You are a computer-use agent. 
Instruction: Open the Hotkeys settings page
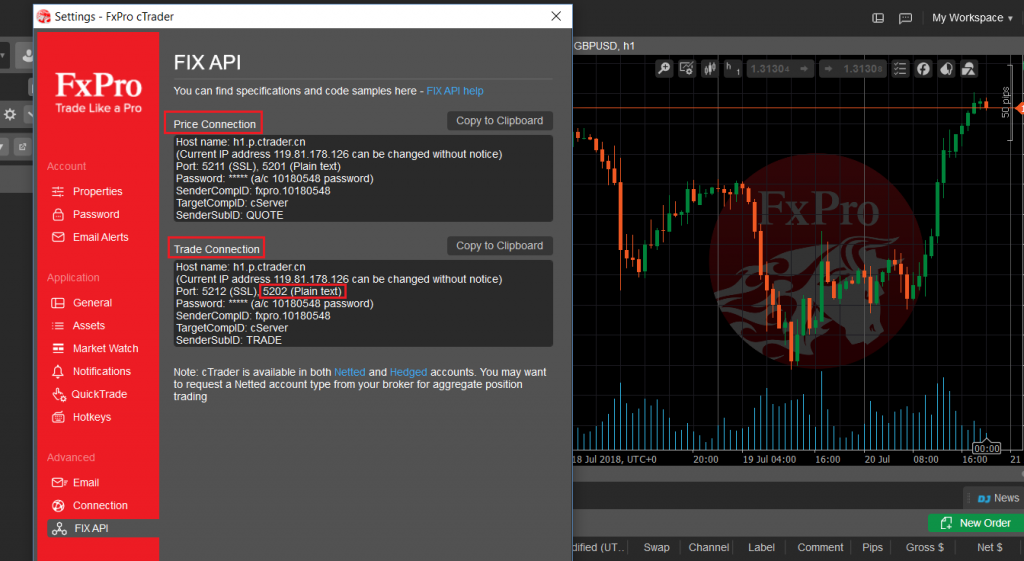click(82, 417)
